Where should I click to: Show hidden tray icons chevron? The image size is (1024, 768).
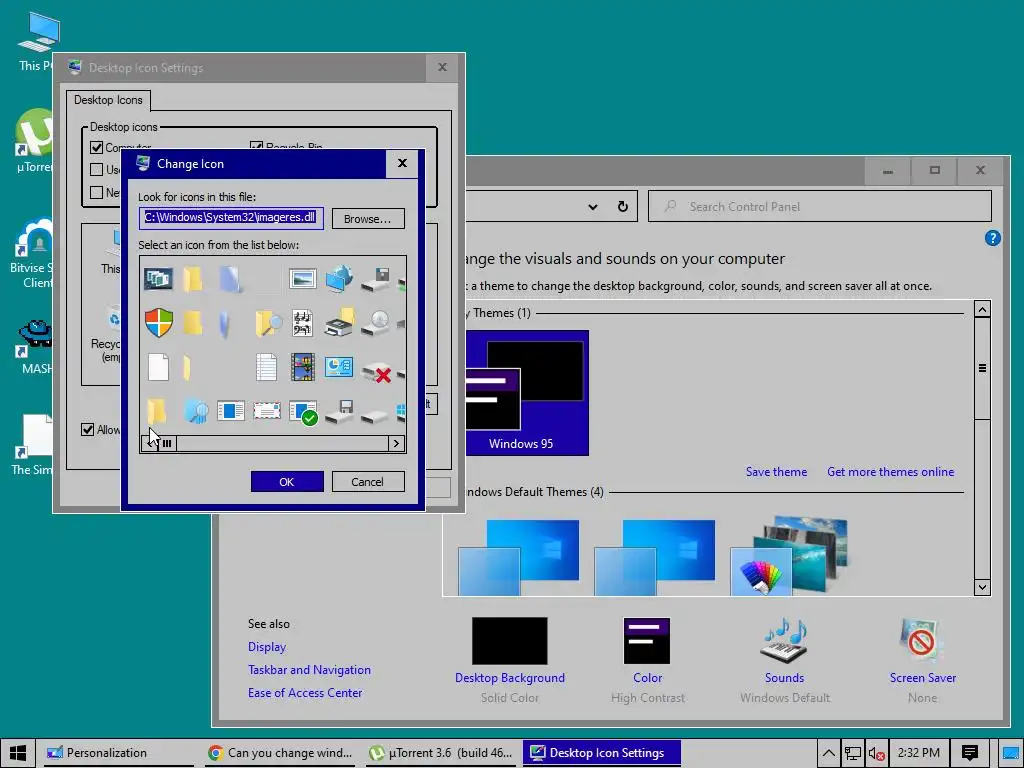pyautogui.click(x=828, y=754)
